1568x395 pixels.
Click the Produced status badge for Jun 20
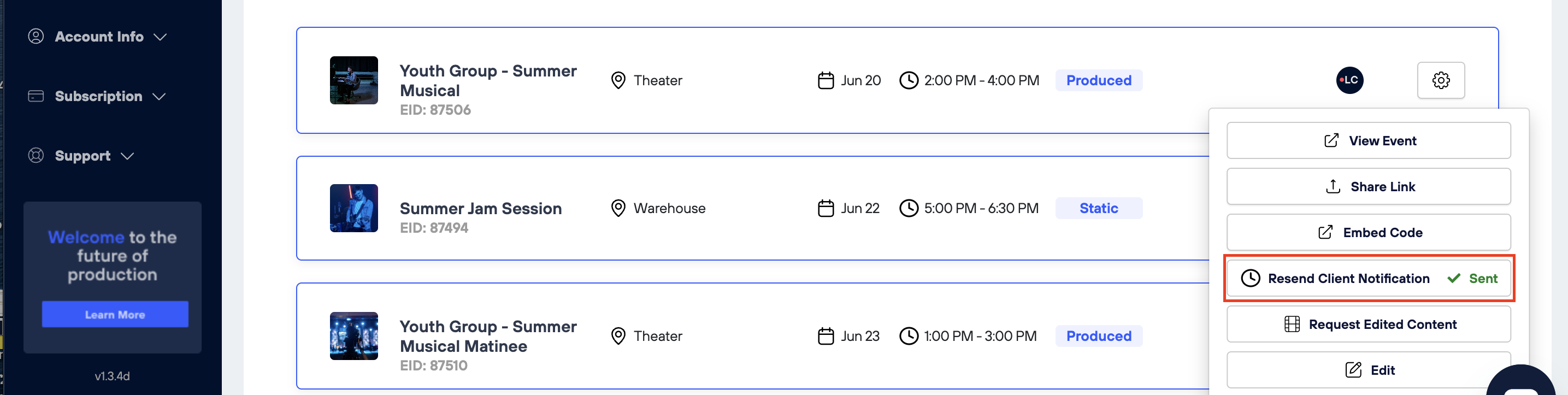pos(1098,80)
